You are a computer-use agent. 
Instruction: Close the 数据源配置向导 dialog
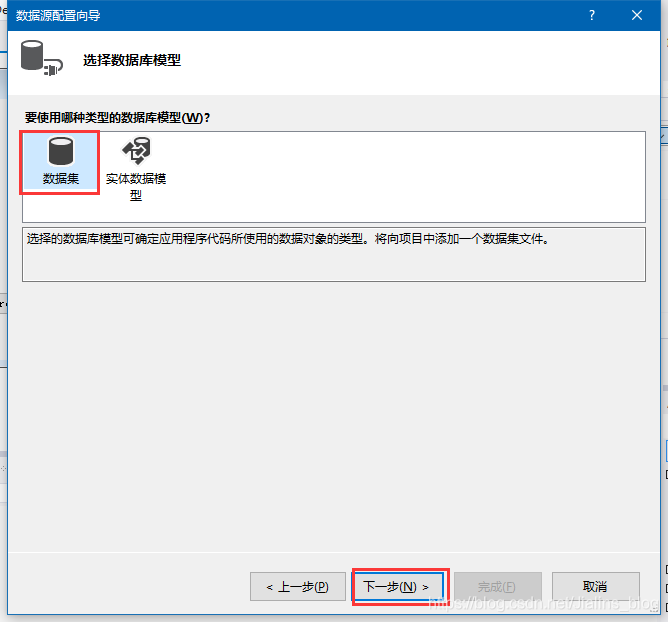[x=637, y=15]
